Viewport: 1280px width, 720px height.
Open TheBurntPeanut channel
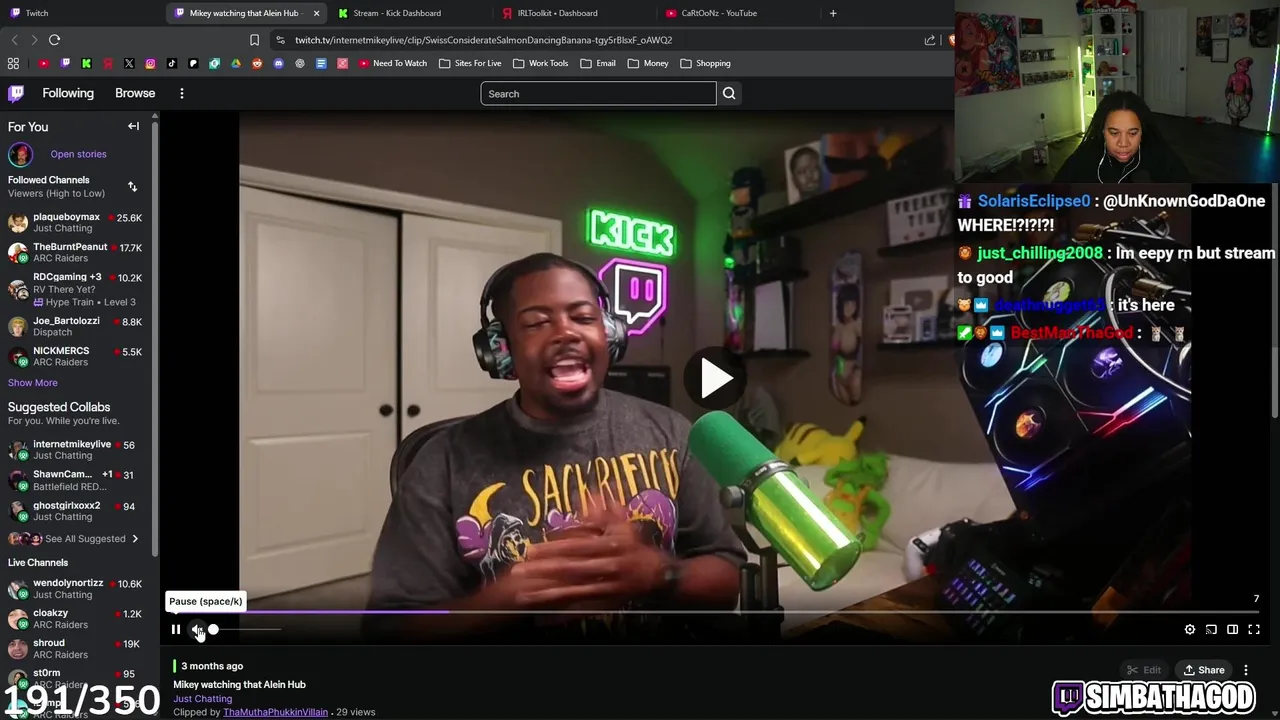pos(75,252)
